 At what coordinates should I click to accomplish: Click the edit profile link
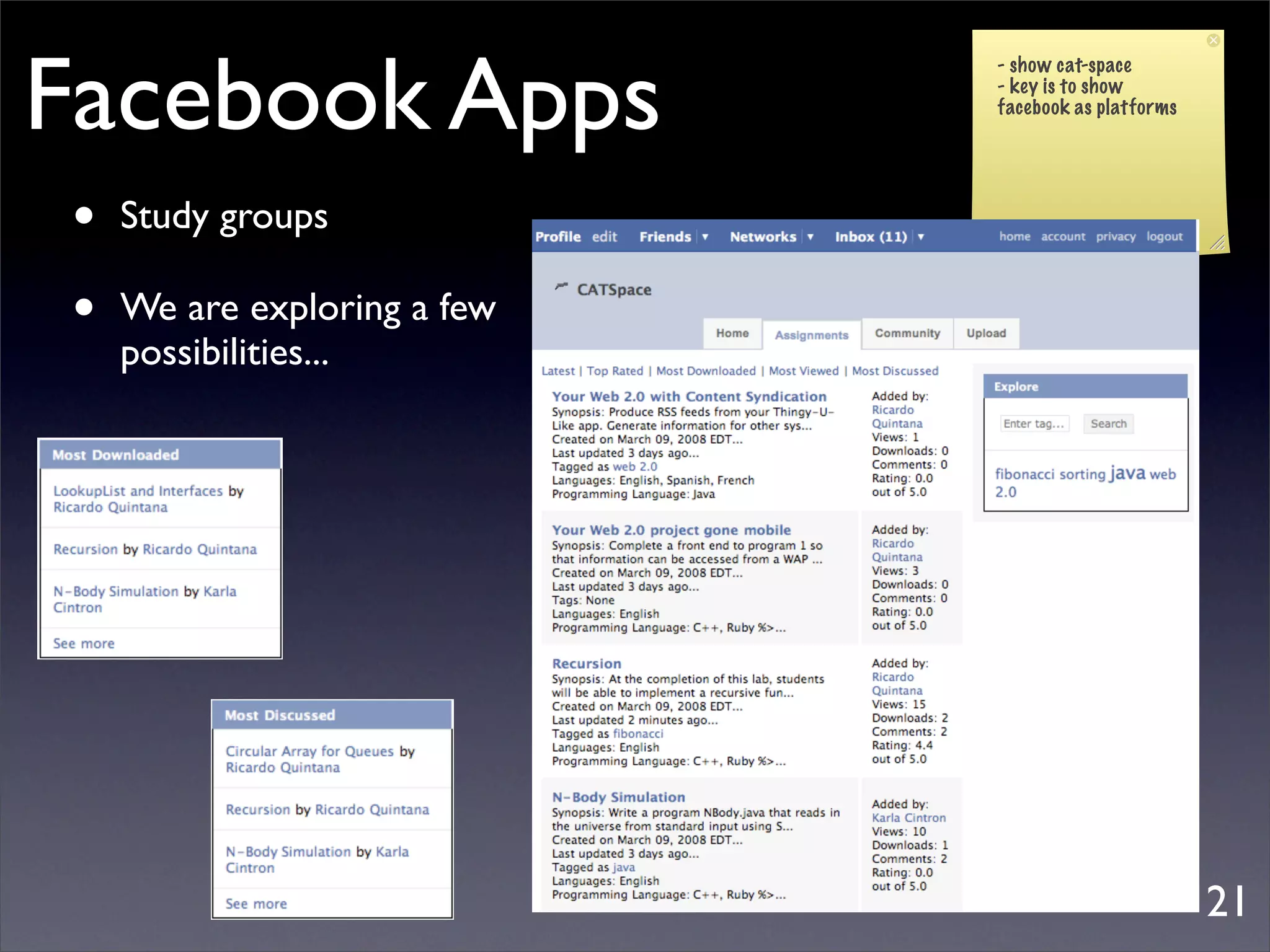(604, 237)
